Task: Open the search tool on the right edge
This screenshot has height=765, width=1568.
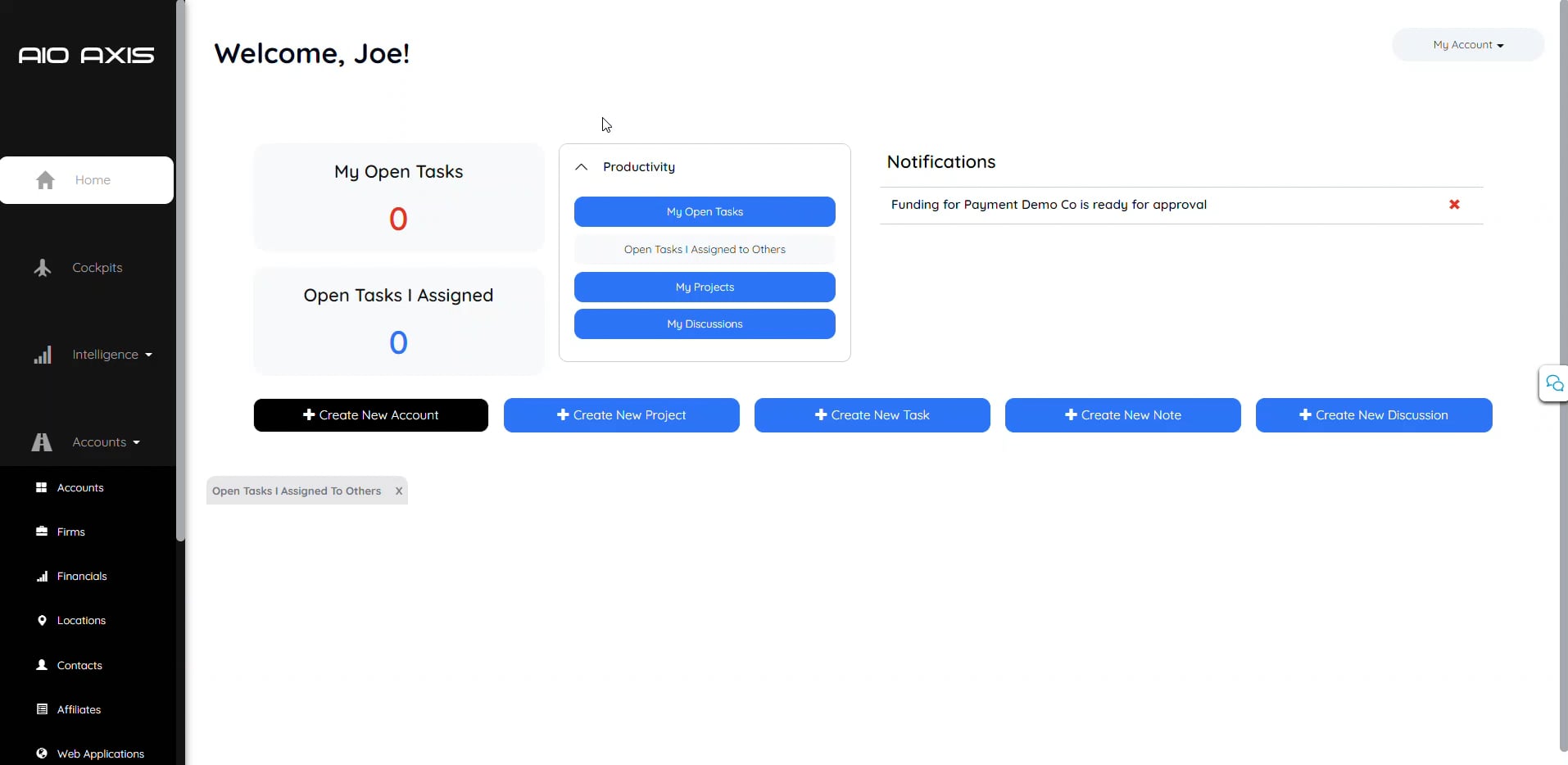Action: point(1555,383)
